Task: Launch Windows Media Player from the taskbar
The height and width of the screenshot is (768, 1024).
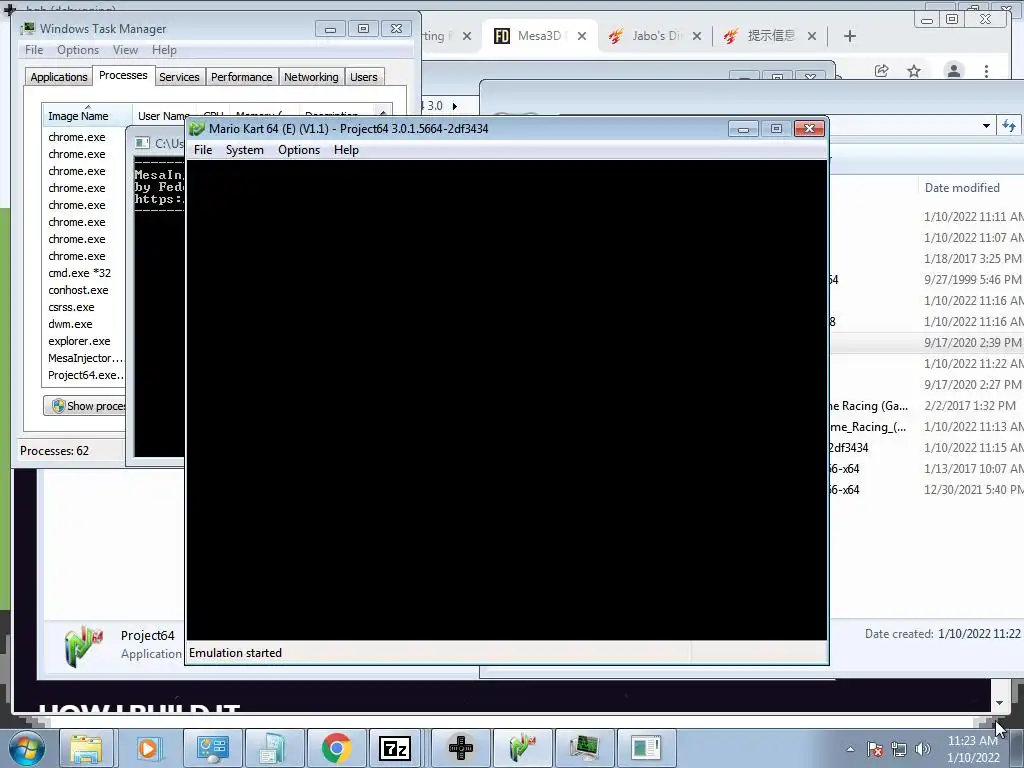Action: point(148,748)
